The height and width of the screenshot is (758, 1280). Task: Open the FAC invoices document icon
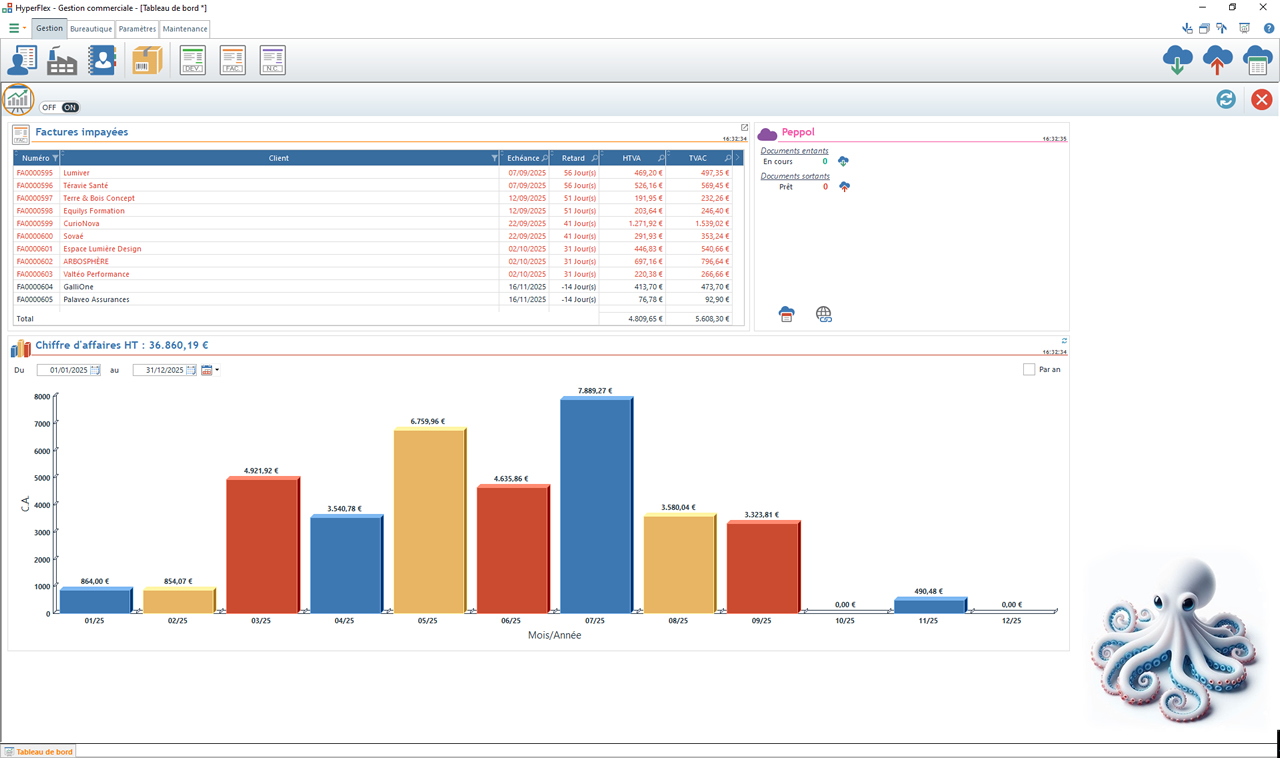pos(232,60)
